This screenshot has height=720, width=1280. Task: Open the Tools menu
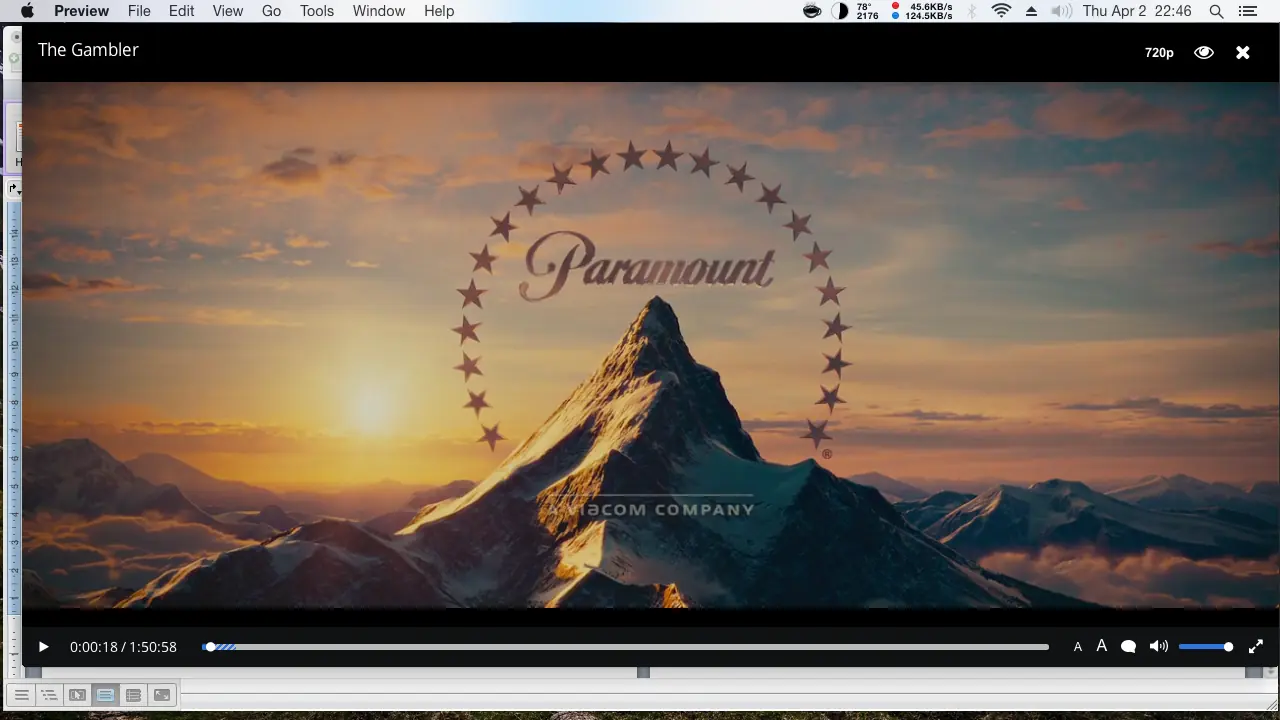pos(317,11)
